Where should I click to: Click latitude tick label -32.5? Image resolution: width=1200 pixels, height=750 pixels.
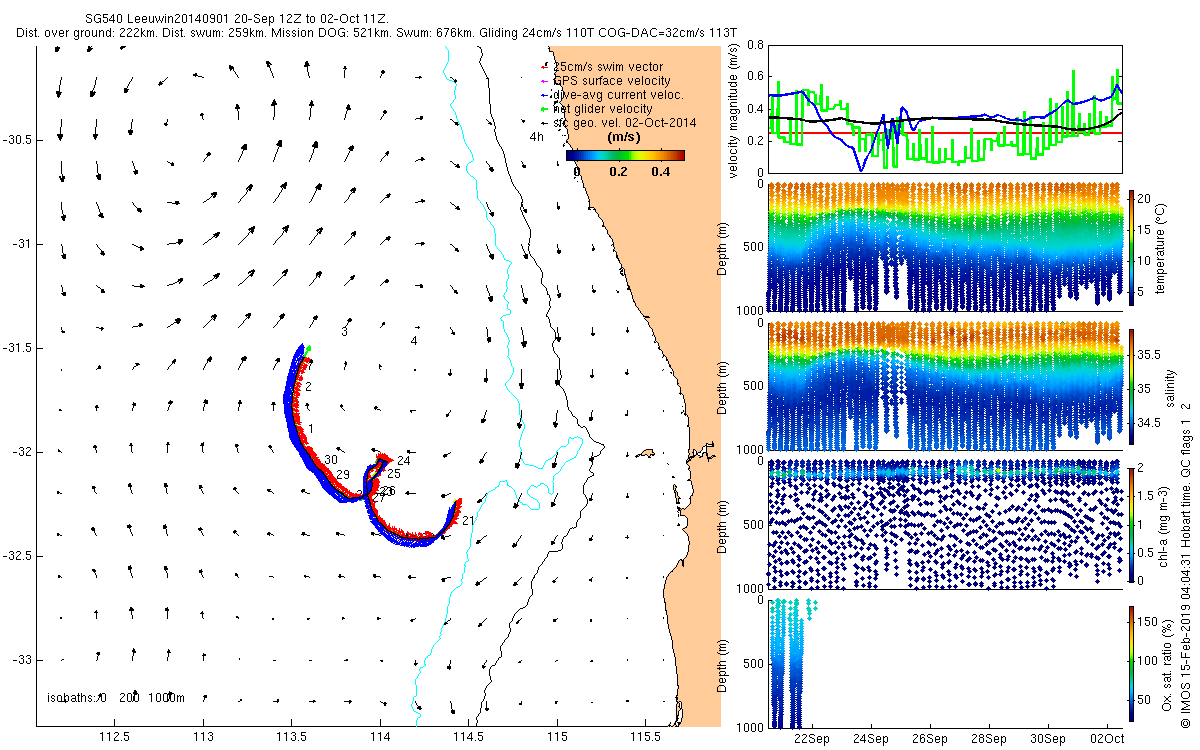pos(16,556)
